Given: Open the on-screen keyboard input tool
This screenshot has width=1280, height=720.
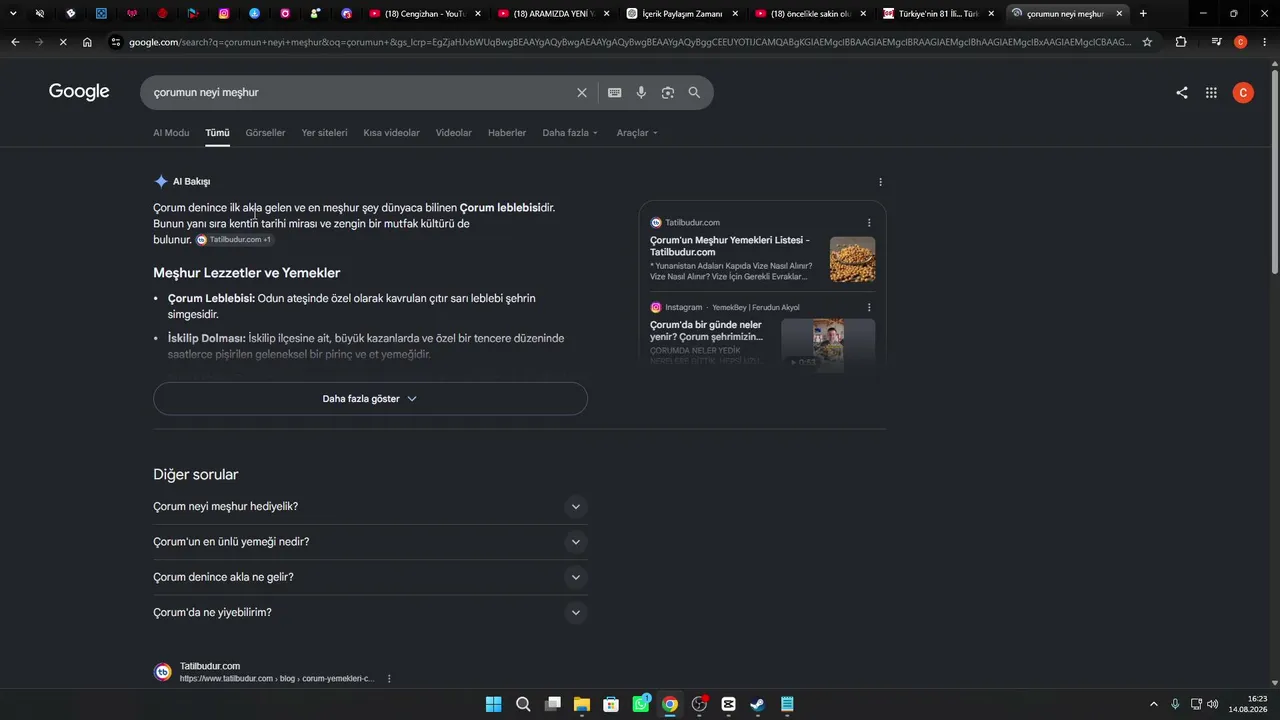Looking at the screenshot, I should click(614, 93).
